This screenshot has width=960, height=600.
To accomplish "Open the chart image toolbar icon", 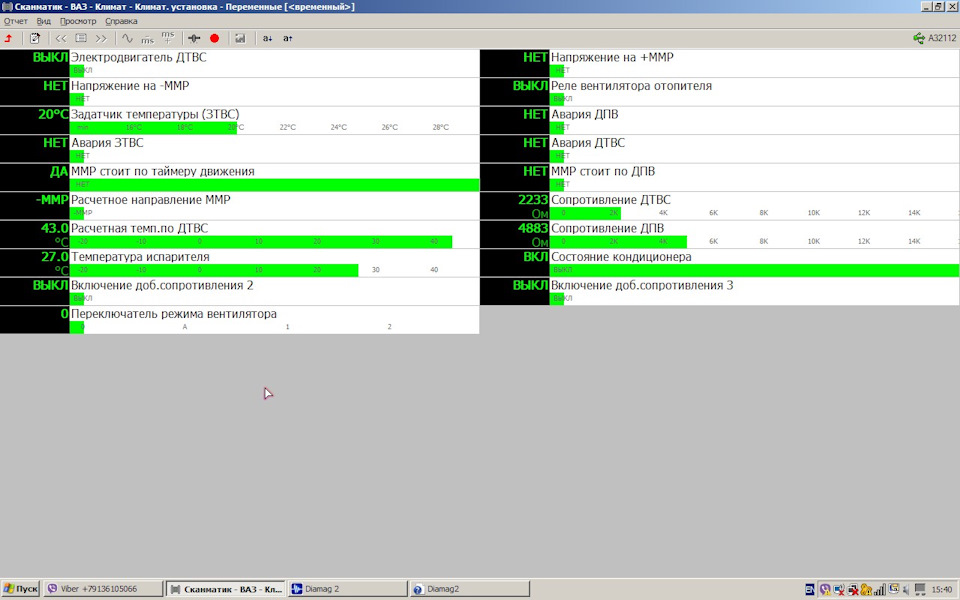I will 240,39.
